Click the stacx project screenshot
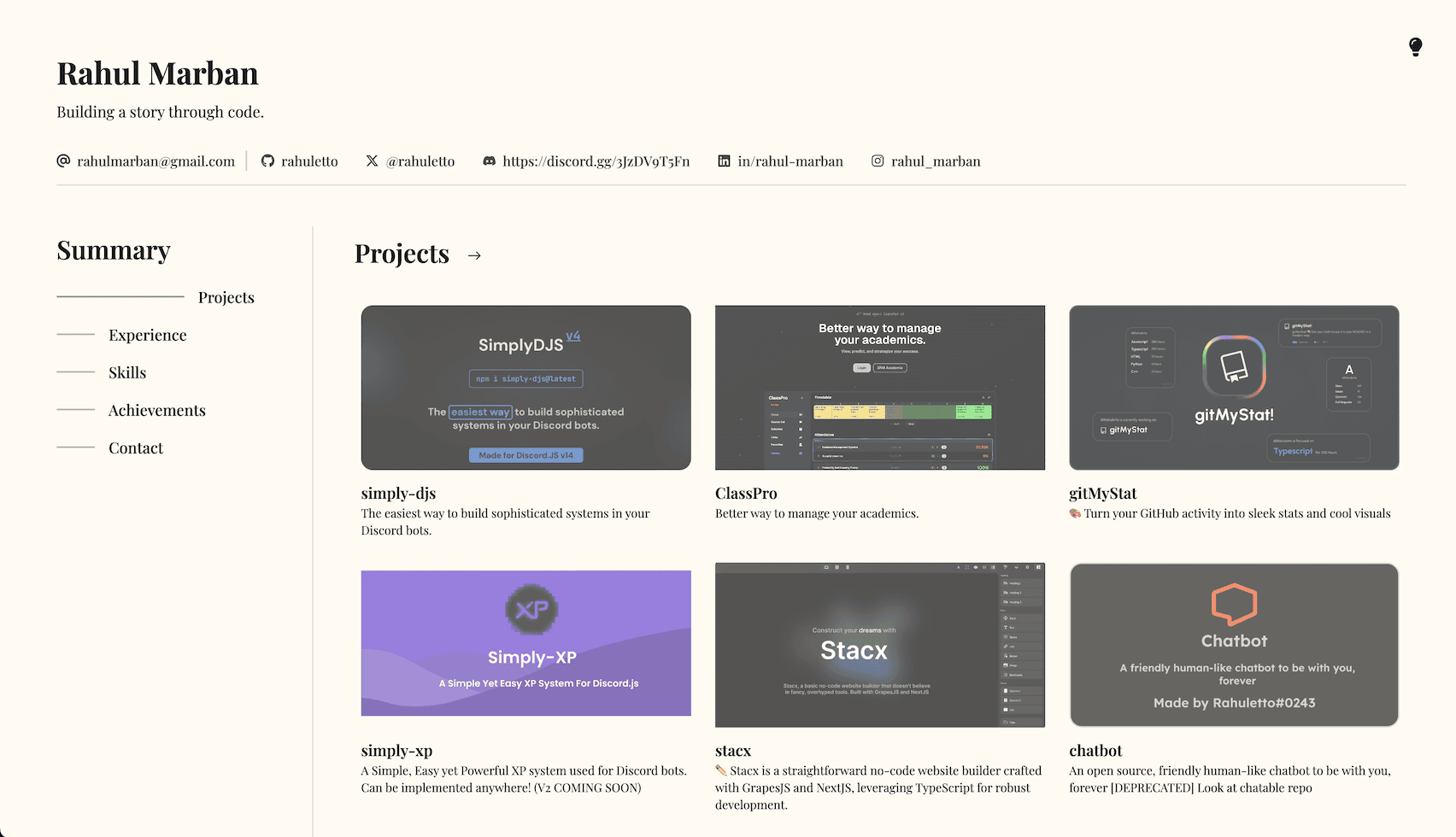The height and width of the screenshot is (837, 1456). click(879, 645)
